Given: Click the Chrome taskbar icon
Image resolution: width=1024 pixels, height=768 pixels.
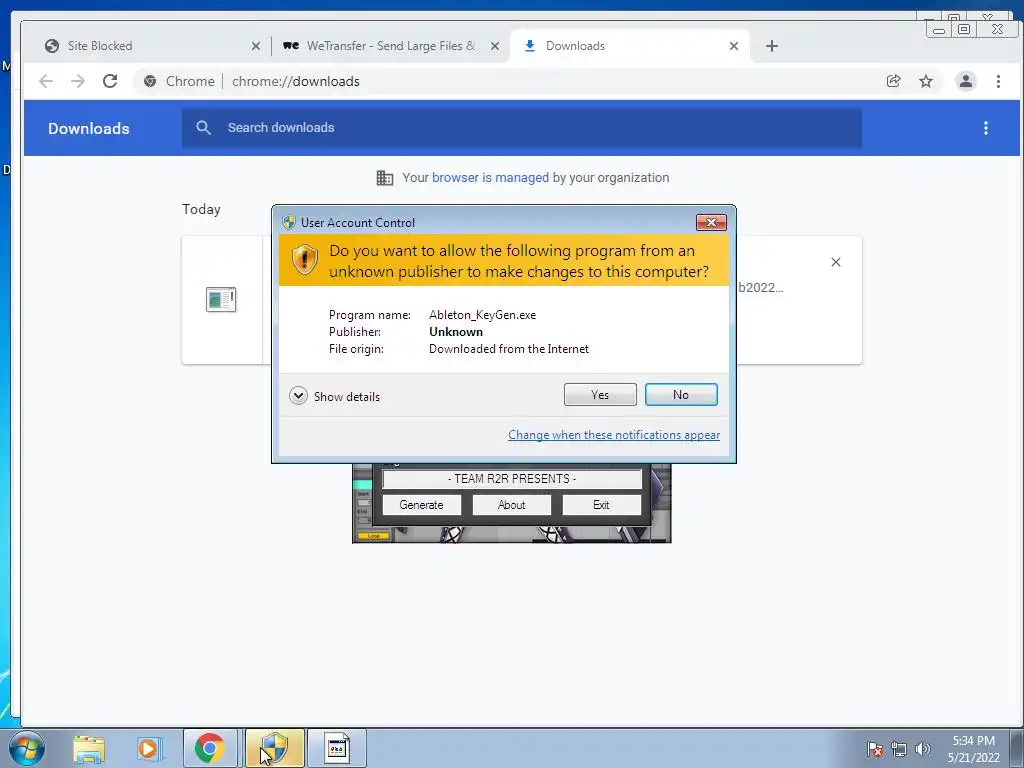Looking at the screenshot, I should pos(210,748).
